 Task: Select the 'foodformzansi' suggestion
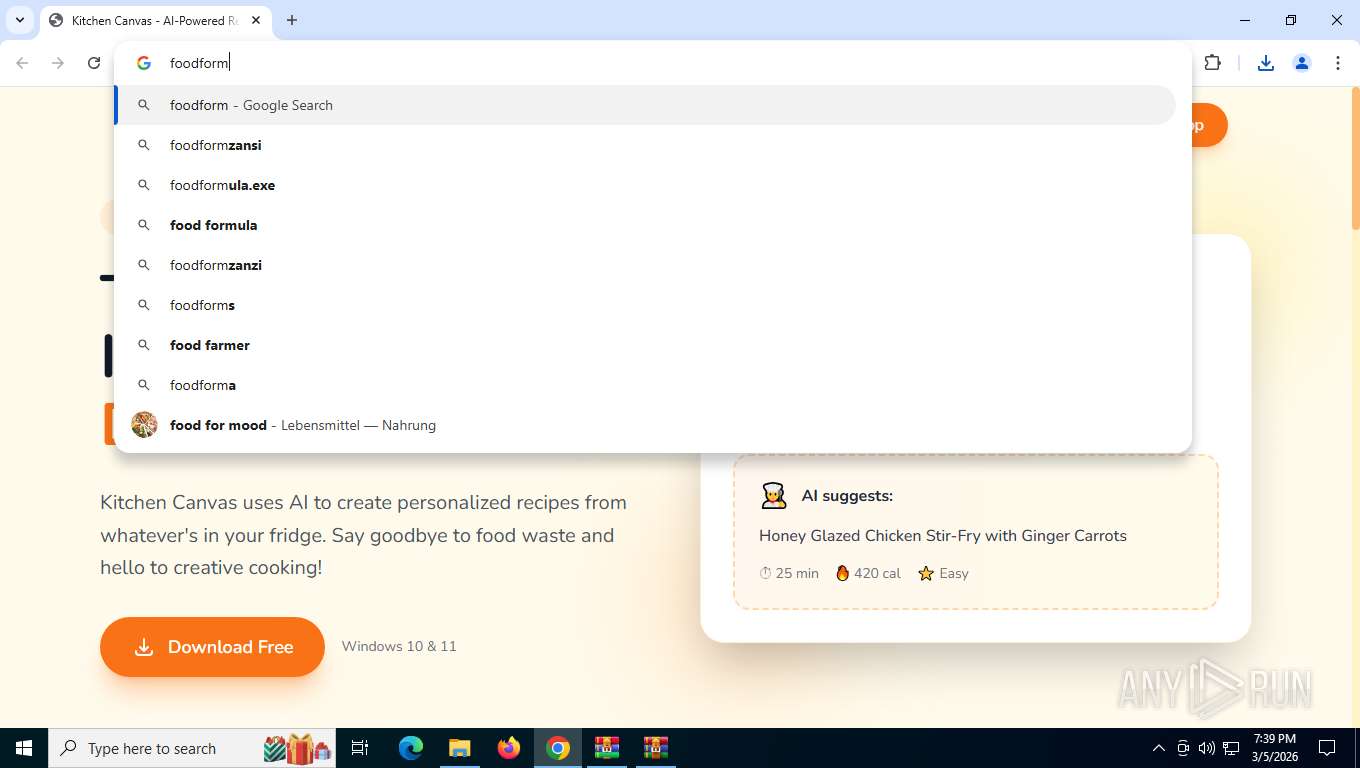point(645,145)
